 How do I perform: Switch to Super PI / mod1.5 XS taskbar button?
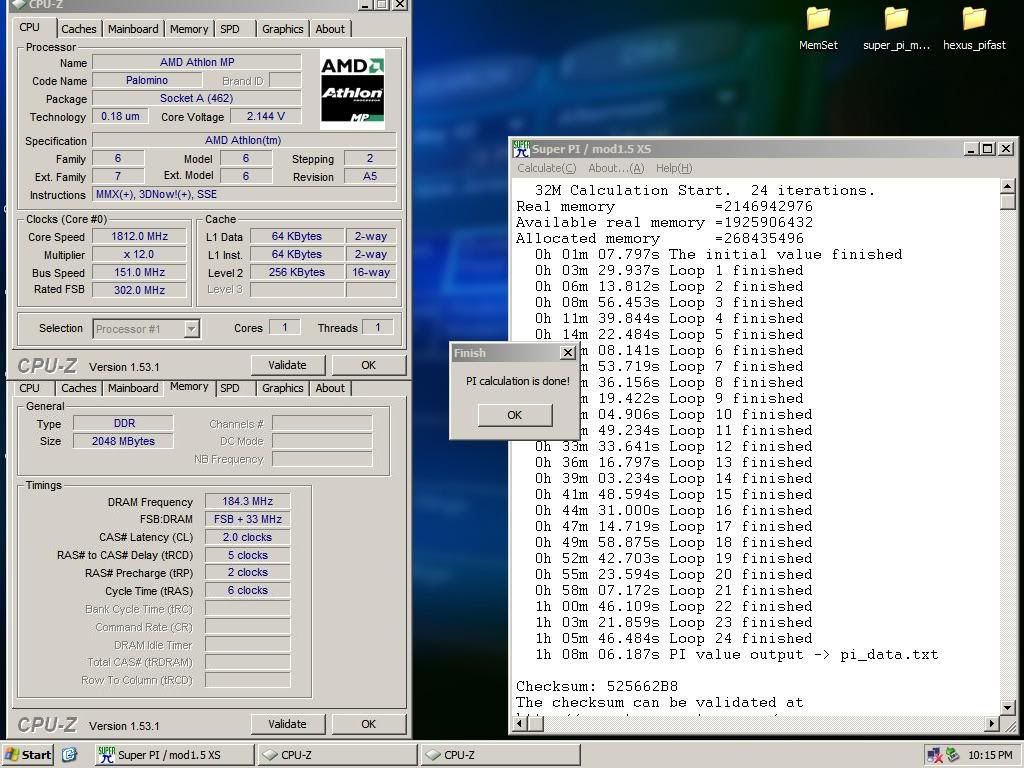click(174, 755)
